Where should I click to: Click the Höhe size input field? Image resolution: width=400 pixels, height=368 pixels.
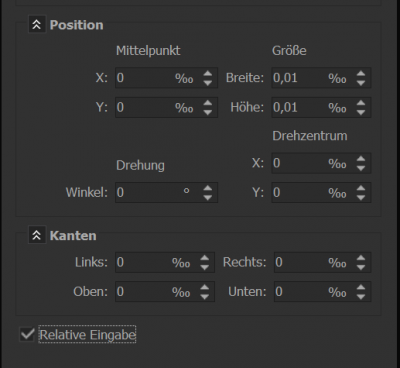click(x=321, y=107)
